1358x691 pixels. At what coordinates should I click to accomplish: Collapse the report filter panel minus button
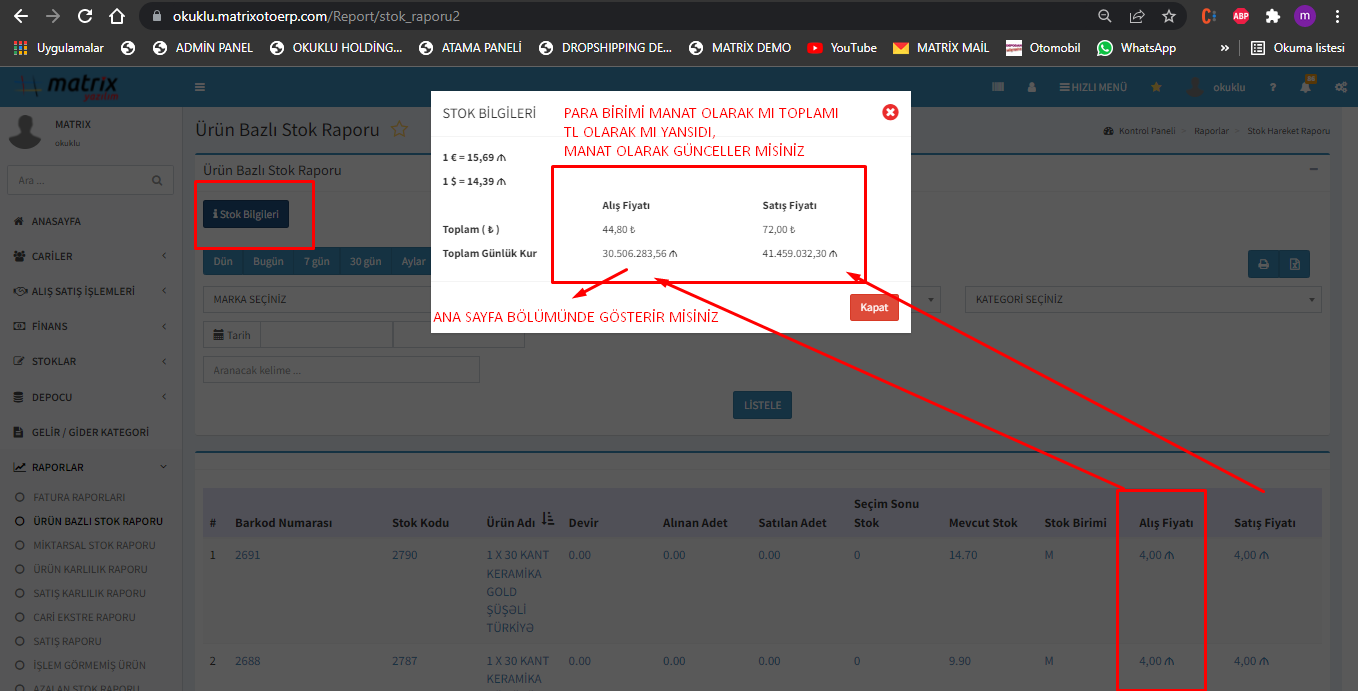pos(1313,170)
